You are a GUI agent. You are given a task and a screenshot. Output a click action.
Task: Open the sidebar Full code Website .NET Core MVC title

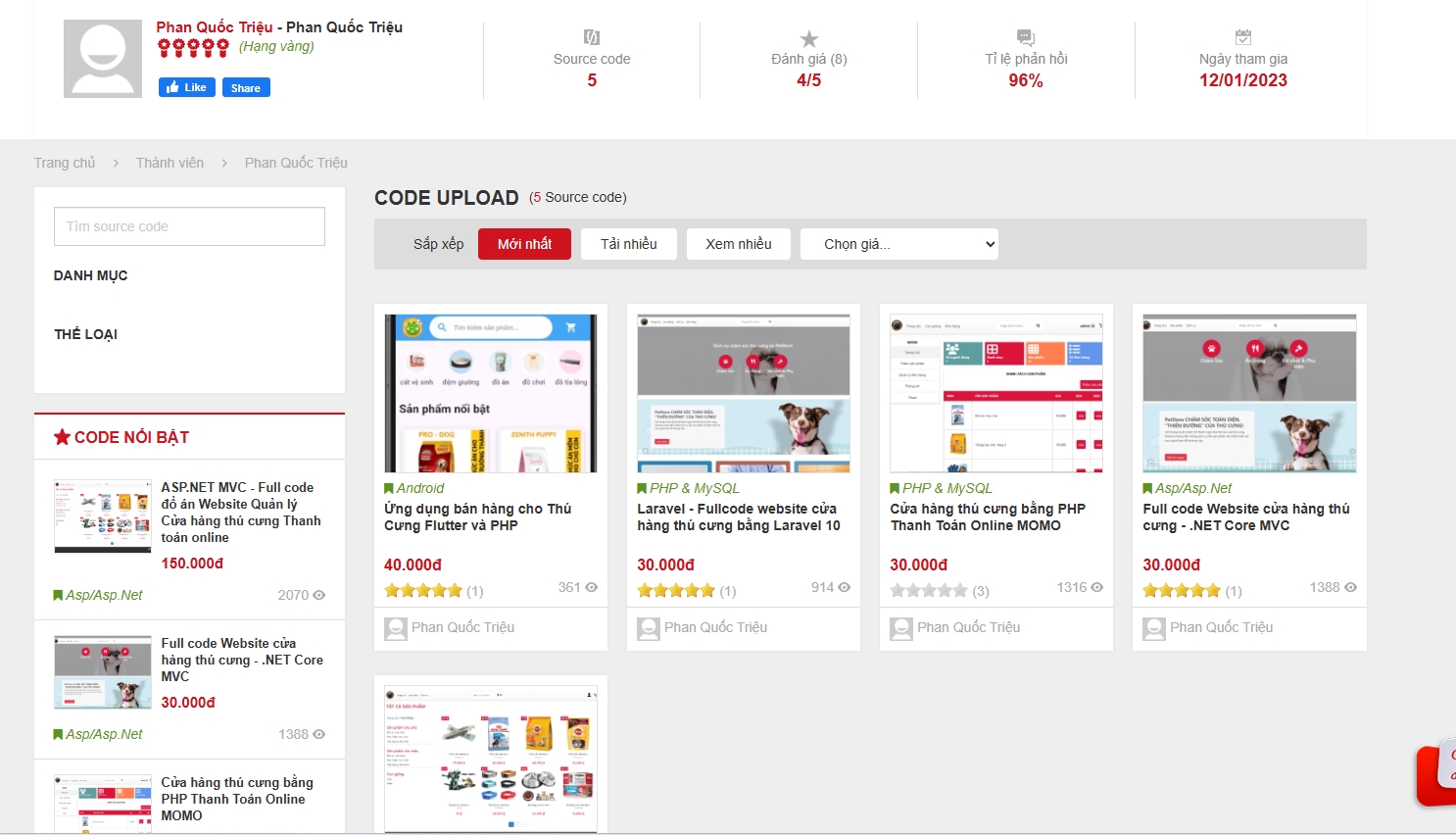(x=242, y=660)
